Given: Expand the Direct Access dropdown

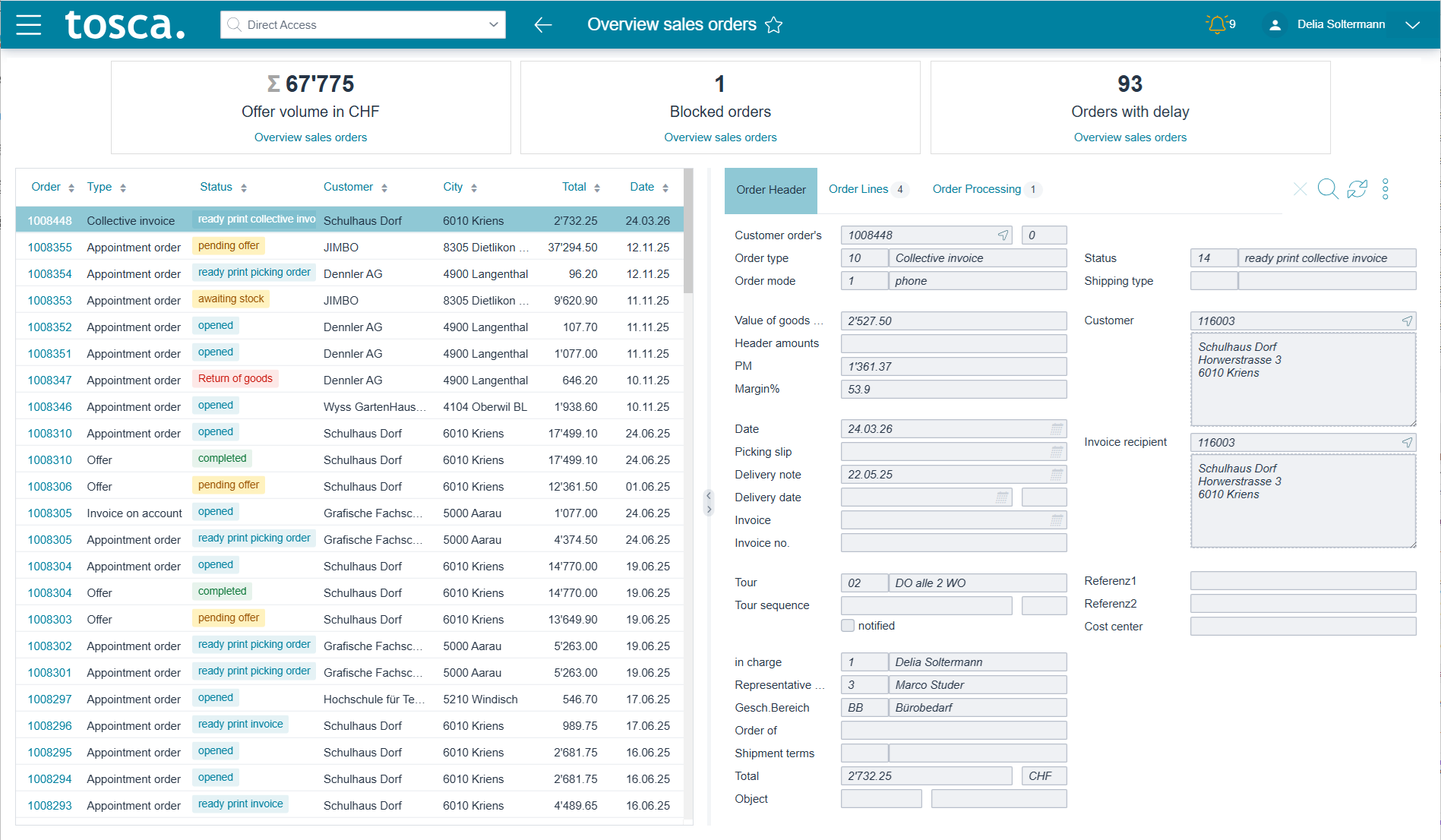Looking at the screenshot, I should [494, 24].
